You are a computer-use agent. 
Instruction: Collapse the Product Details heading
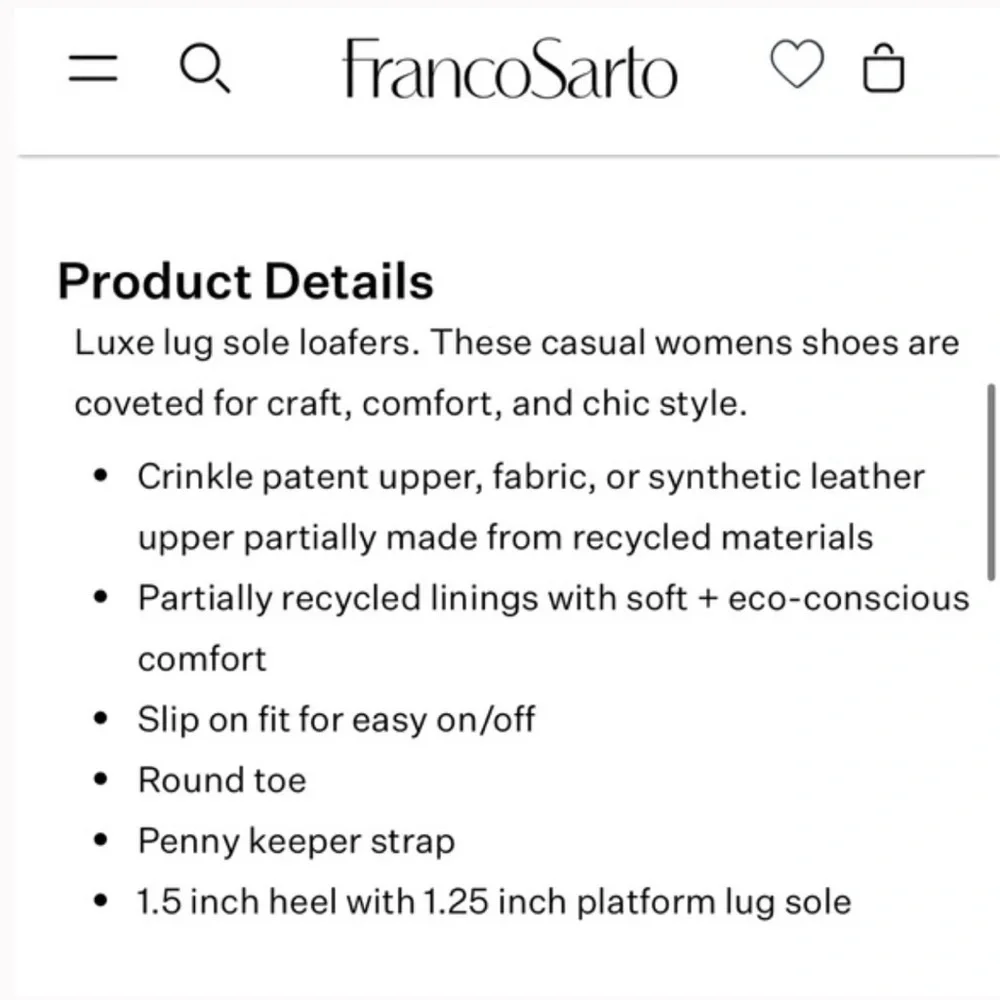click(x=246, y=281)
